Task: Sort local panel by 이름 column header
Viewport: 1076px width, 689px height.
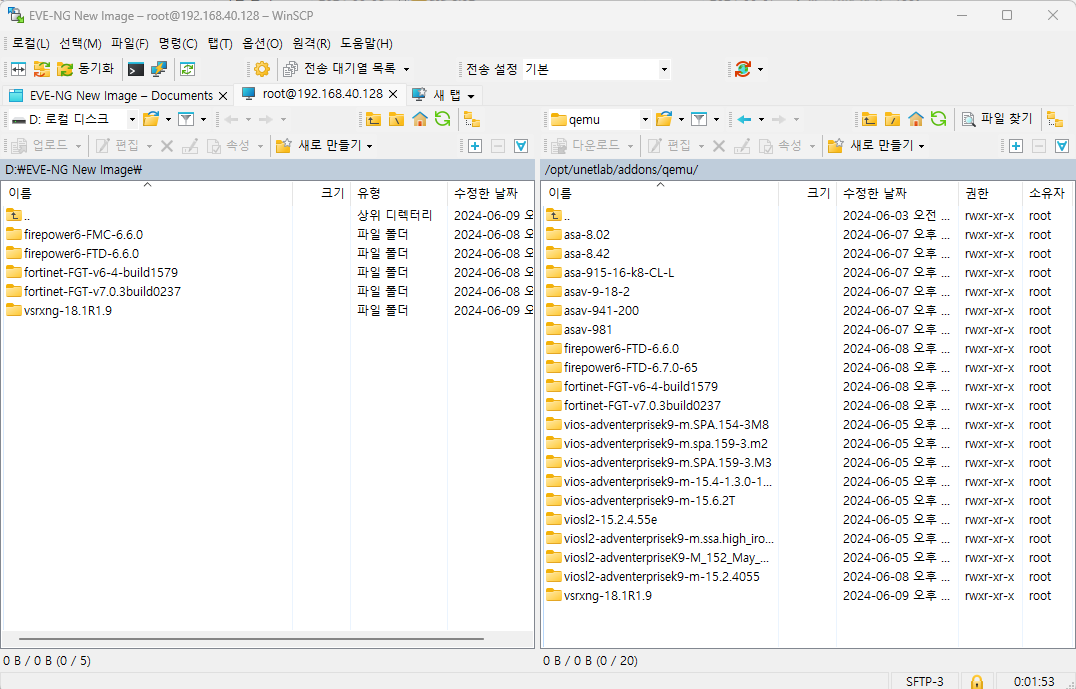Action: coord(147,194)
